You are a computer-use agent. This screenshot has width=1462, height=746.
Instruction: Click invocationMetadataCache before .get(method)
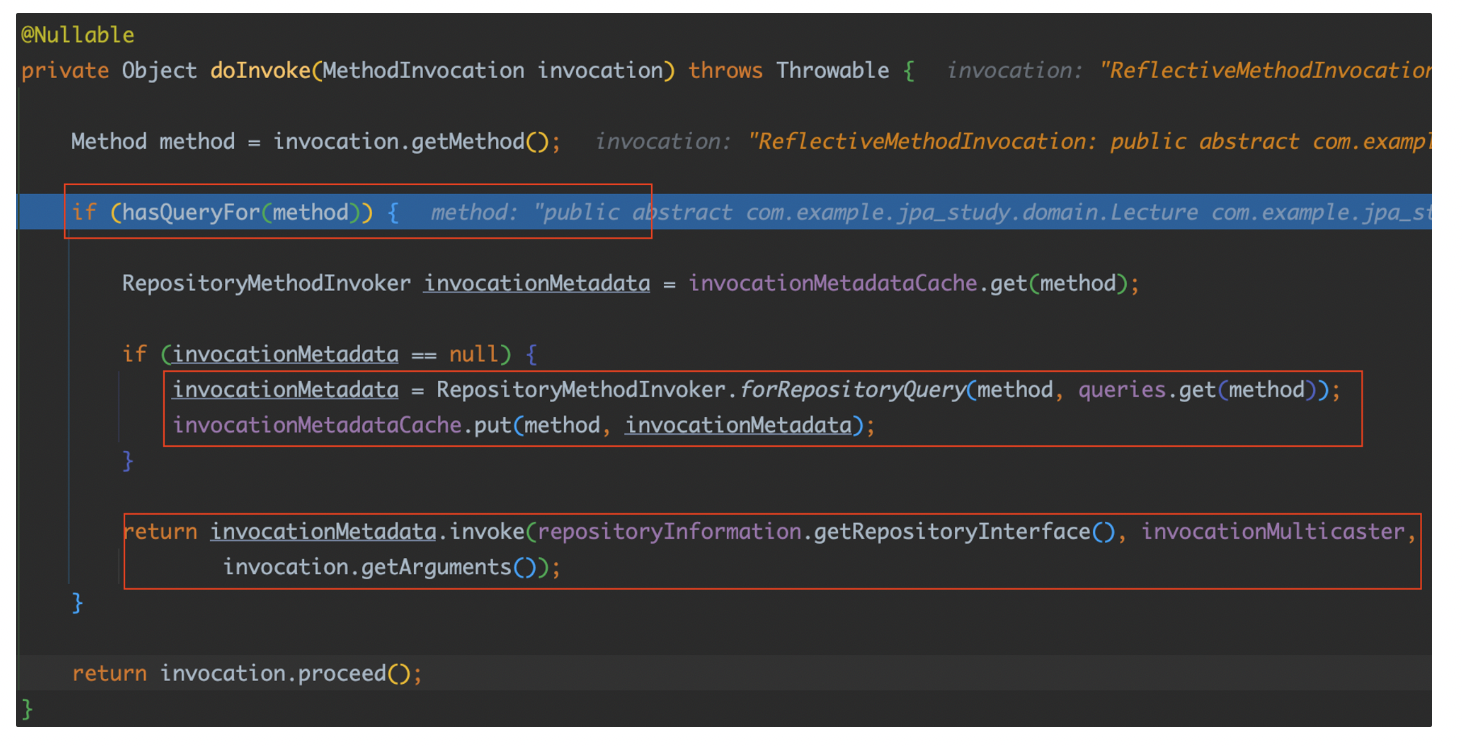[x=832, y=284]
